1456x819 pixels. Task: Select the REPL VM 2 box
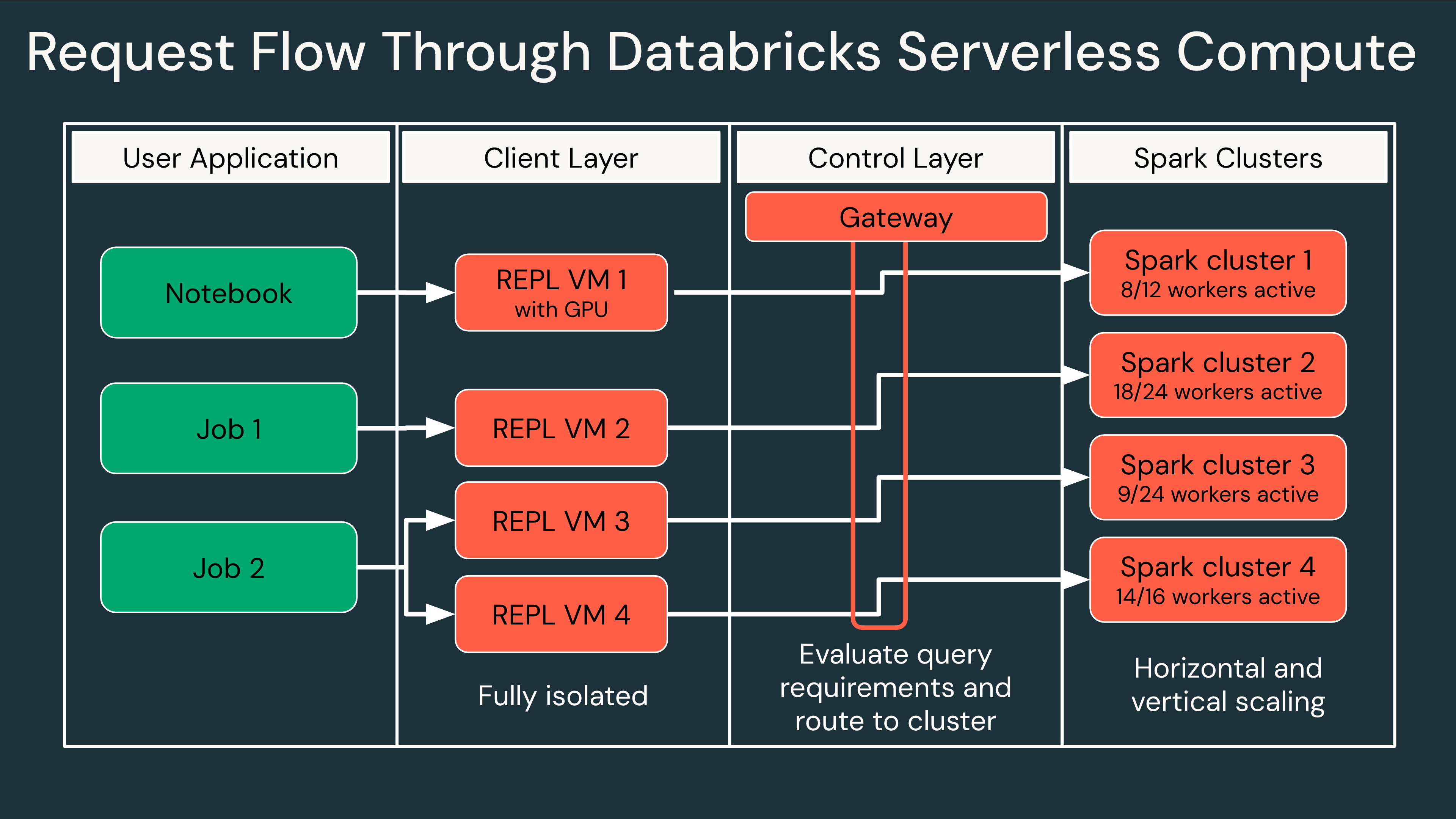[561, 428]
